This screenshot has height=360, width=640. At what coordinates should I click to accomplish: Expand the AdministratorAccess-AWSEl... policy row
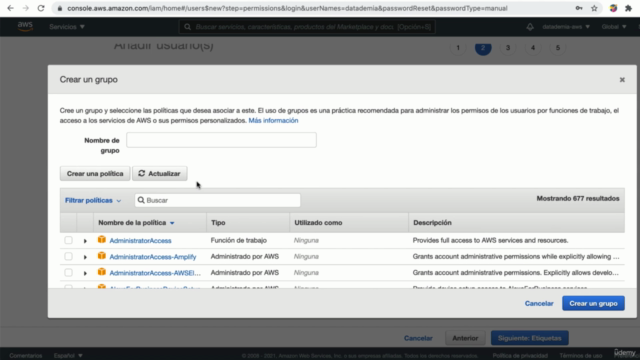pos(85,273)
